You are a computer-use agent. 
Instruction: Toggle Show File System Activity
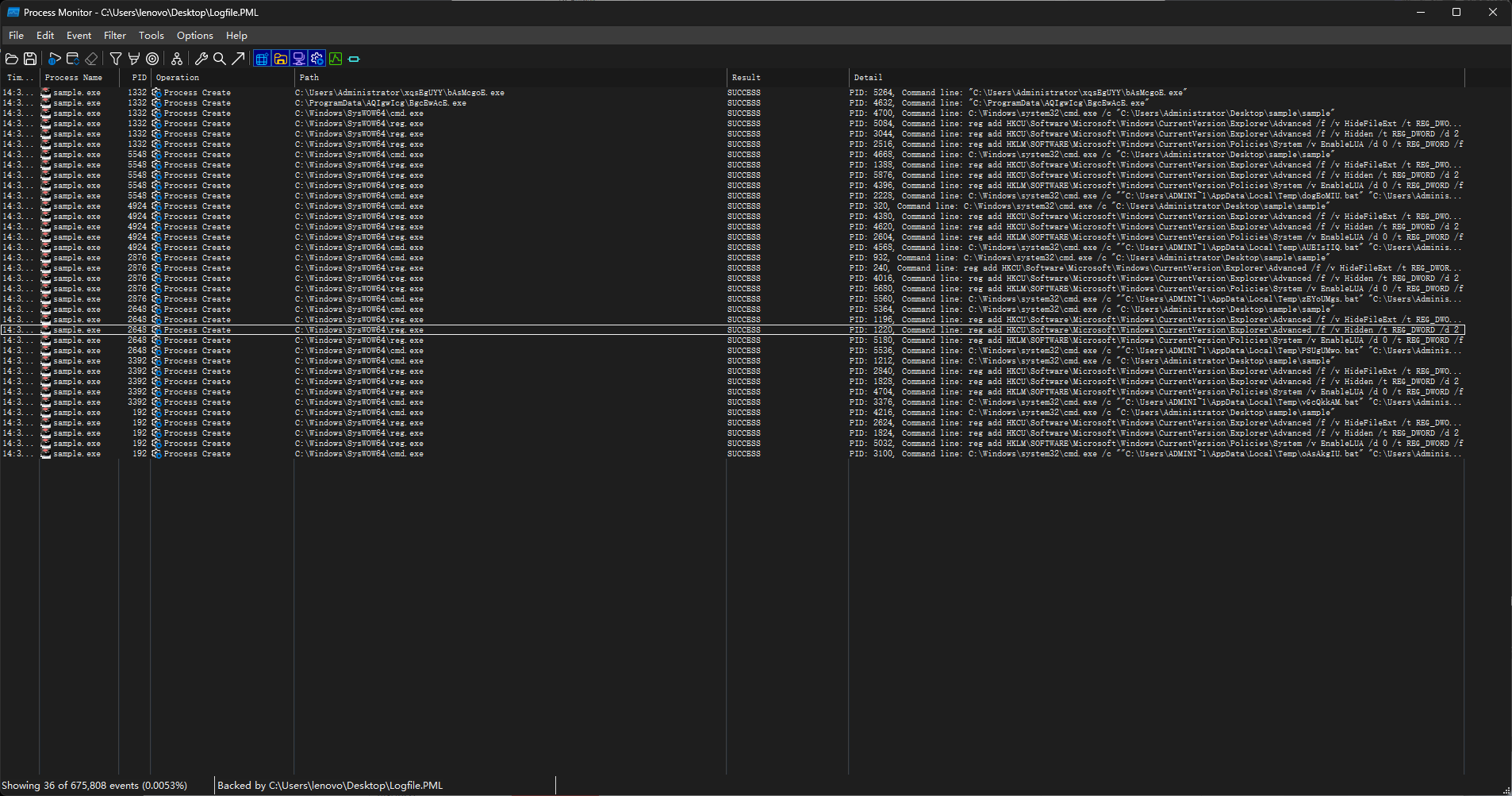tap(280, 59)
